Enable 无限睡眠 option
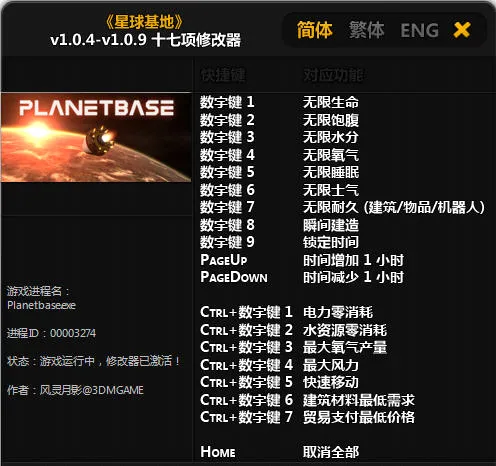Image resolution: width=496 pixels, height=466 pixels. [331, 172]
